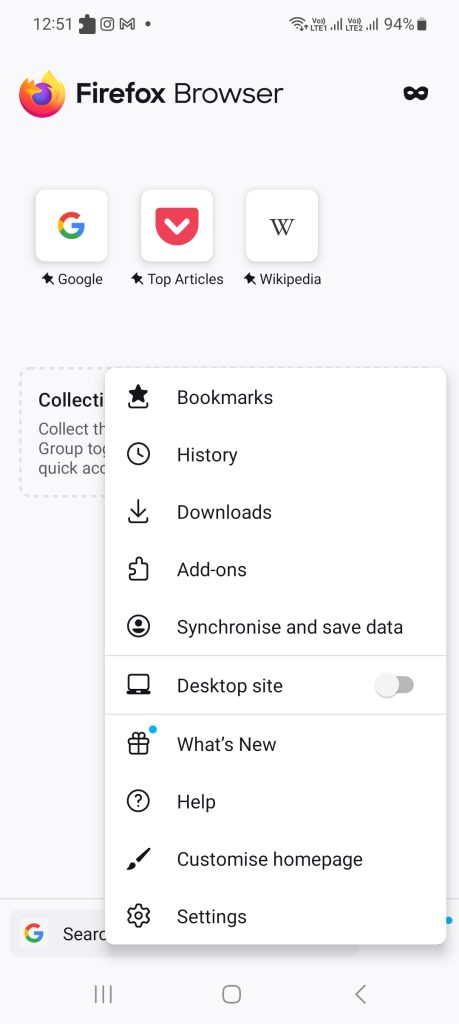This screenshot has height=1024, width=459.
Task: Open the Wikipedia shortcut tile
Action: coord(282,225)
